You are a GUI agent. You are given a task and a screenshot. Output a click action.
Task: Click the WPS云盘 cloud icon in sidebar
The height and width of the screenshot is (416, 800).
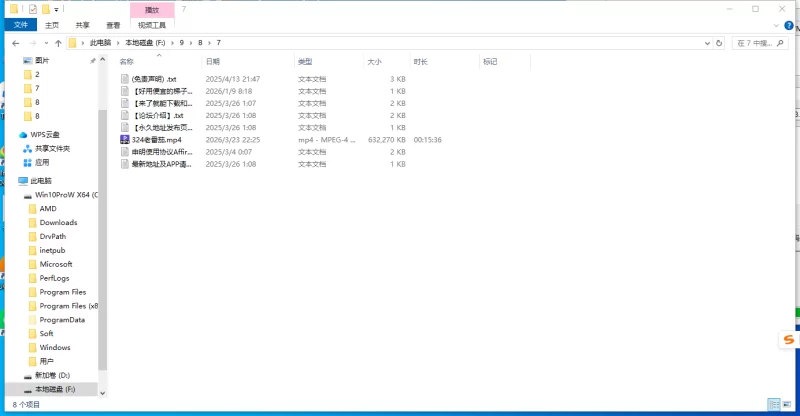tap(24, 134)
